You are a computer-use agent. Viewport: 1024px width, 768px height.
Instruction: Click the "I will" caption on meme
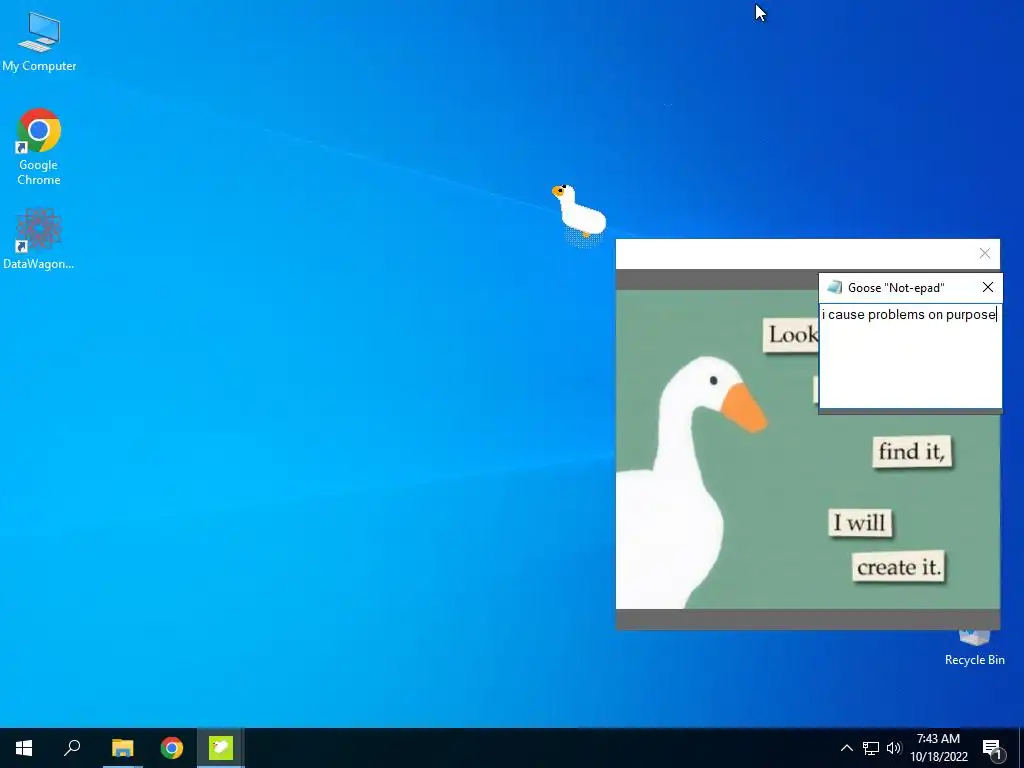pos(860,522)
